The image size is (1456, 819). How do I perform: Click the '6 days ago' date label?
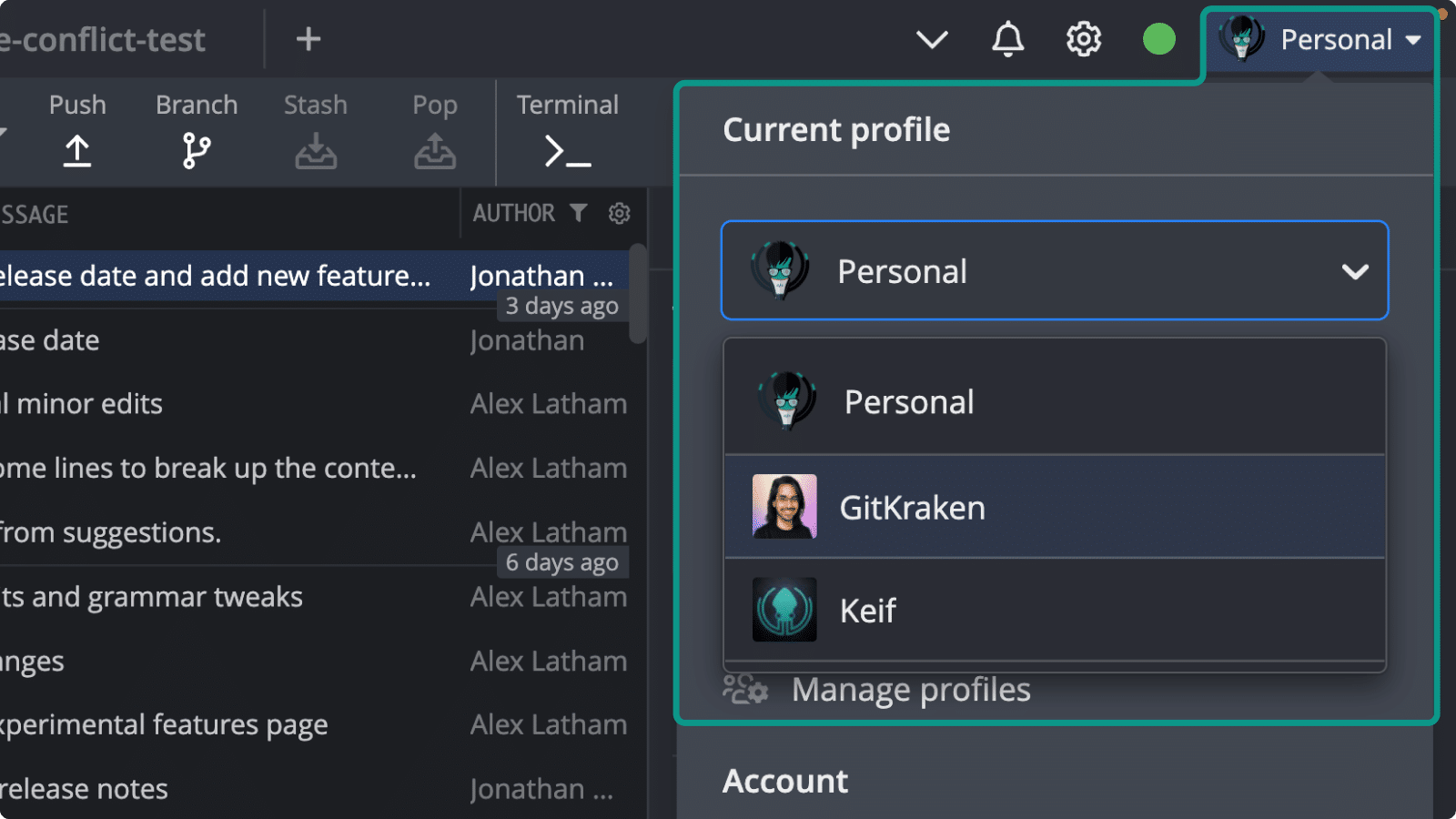(x=561, y=563)
